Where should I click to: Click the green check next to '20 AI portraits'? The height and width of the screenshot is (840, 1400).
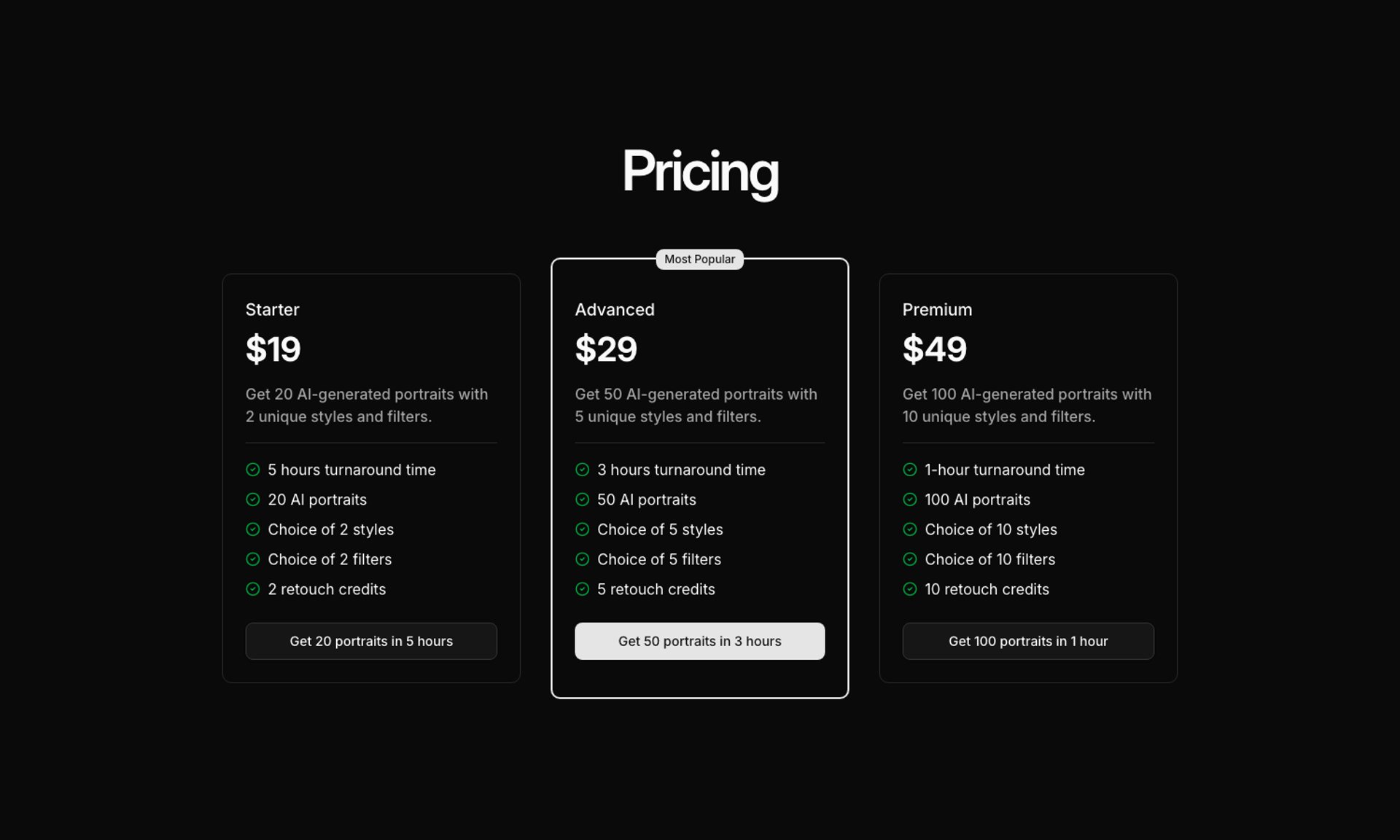pyautogui.click(x=253, y=499)
